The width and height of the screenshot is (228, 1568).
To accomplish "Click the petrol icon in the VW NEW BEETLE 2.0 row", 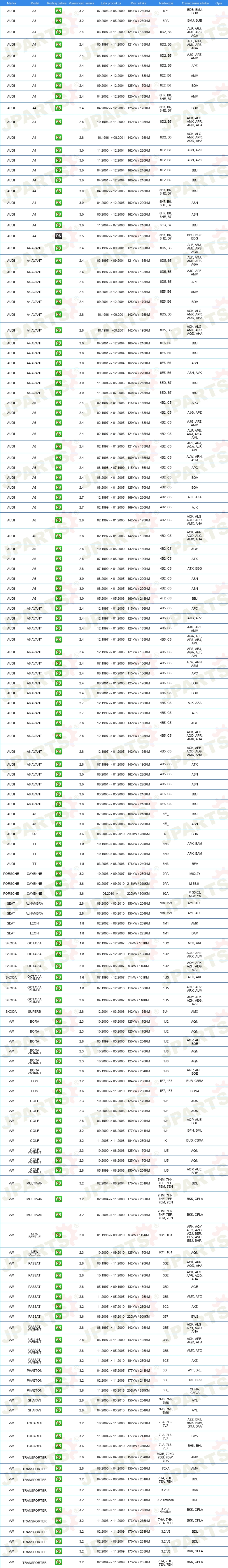I will click(58, 1235).
